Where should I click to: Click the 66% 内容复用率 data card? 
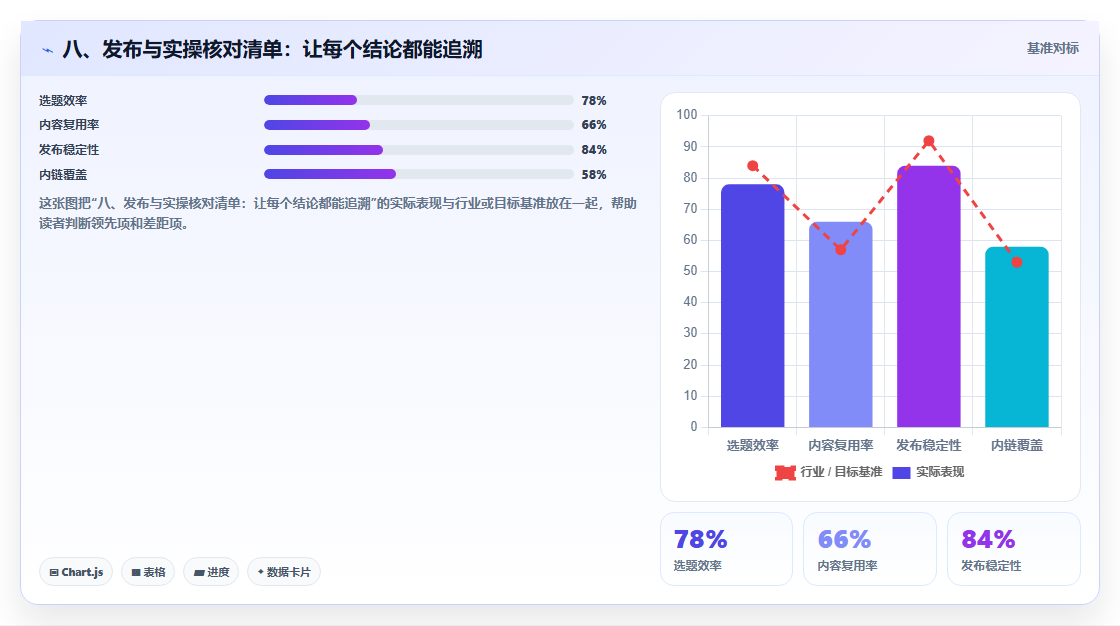(870, 549)
